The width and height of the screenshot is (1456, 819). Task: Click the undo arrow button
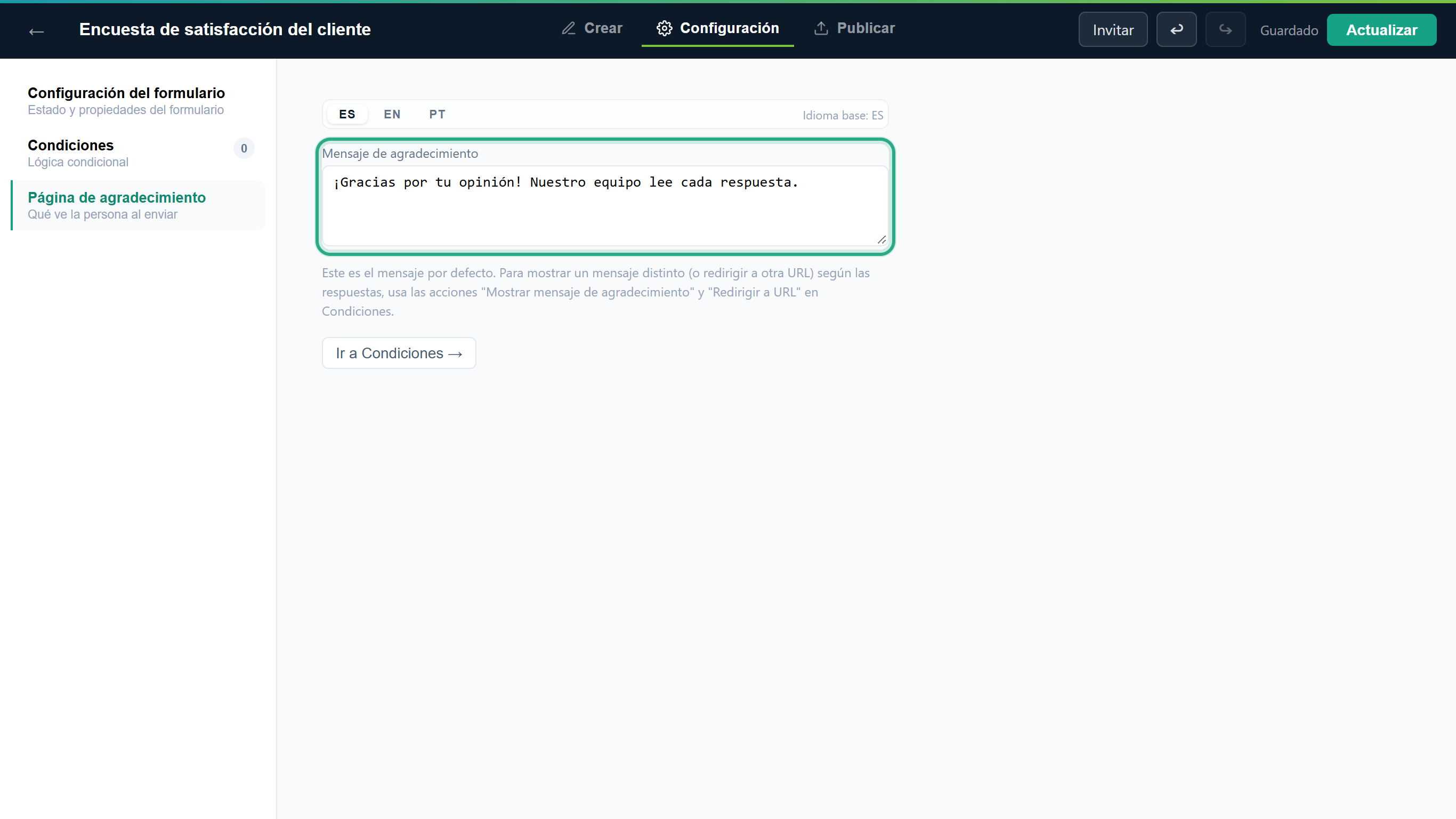(1176, 29)
